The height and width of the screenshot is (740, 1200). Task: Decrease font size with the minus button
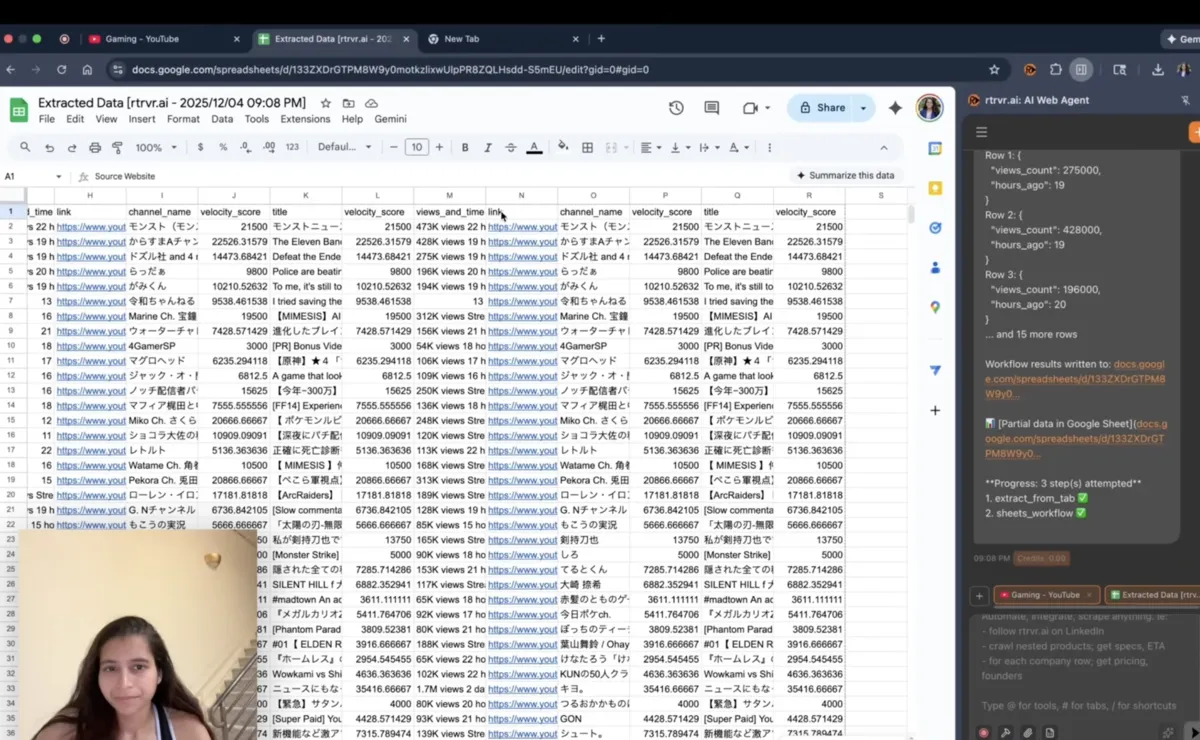coord(394,147)
